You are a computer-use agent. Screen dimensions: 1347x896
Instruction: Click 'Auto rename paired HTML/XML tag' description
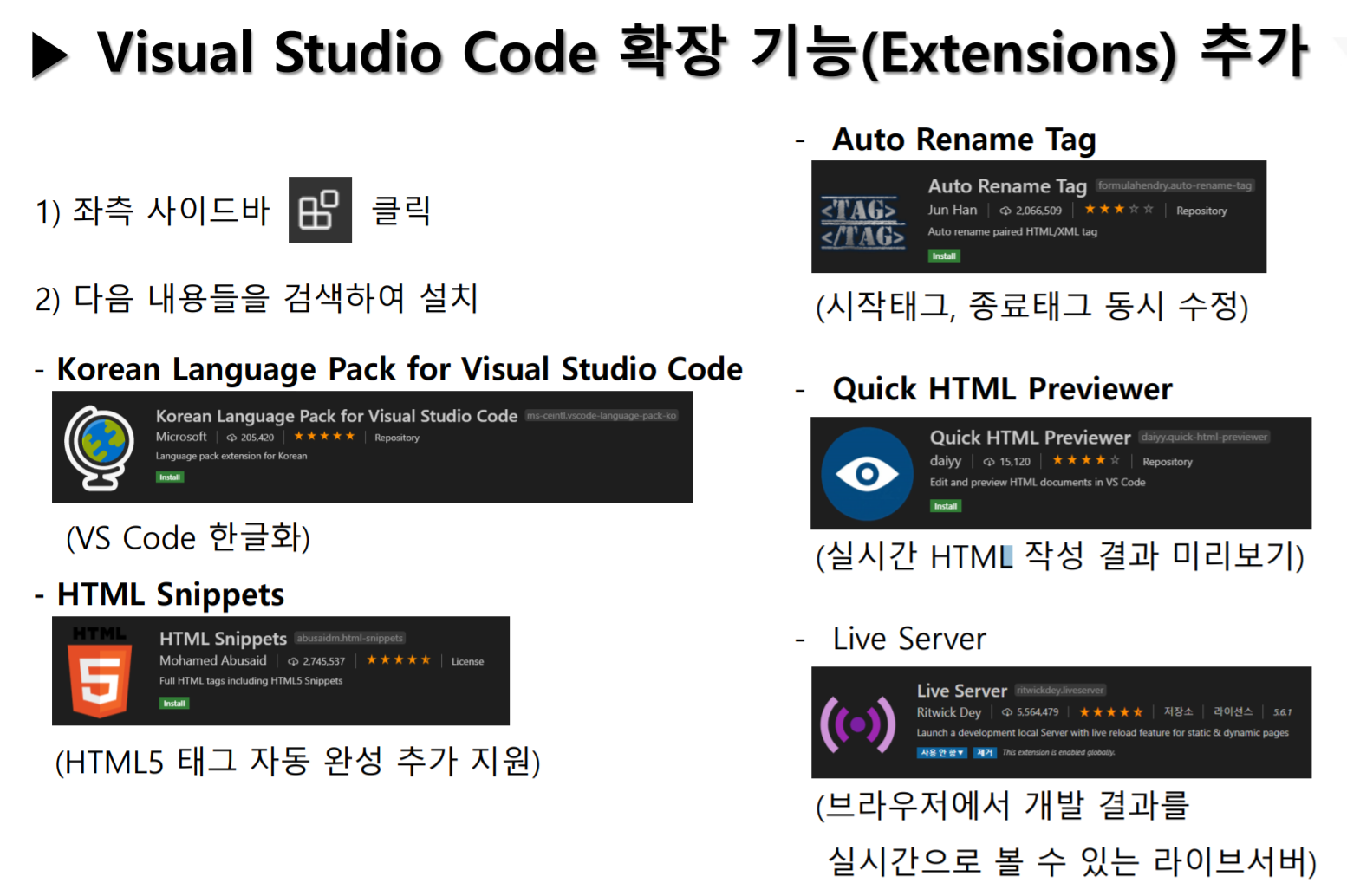pos(1012,231)
